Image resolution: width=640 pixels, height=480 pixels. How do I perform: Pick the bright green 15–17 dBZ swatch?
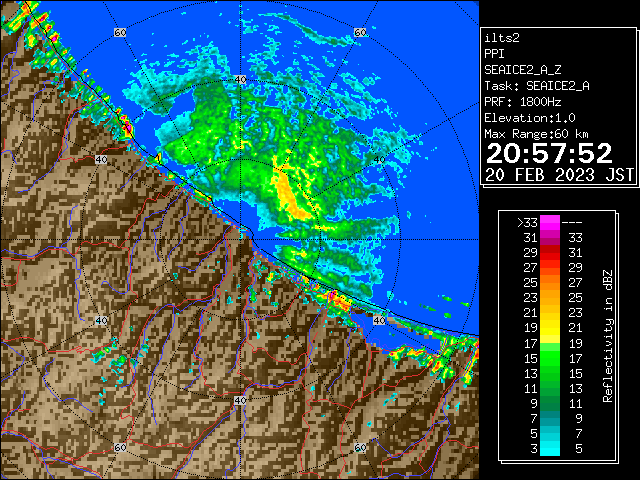[550, 358]
